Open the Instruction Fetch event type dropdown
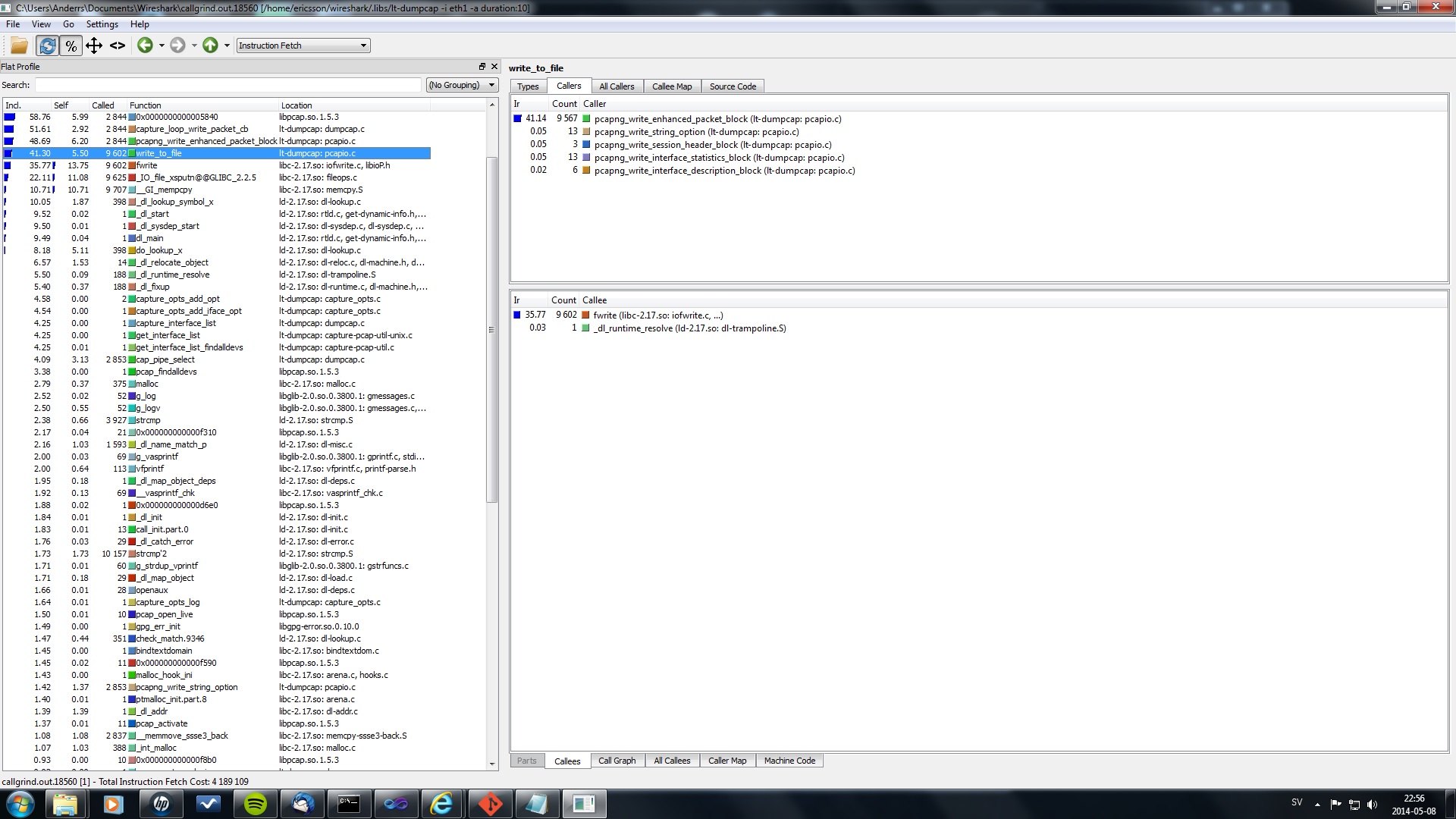1456x819 pixels. [x=303, y=45]
